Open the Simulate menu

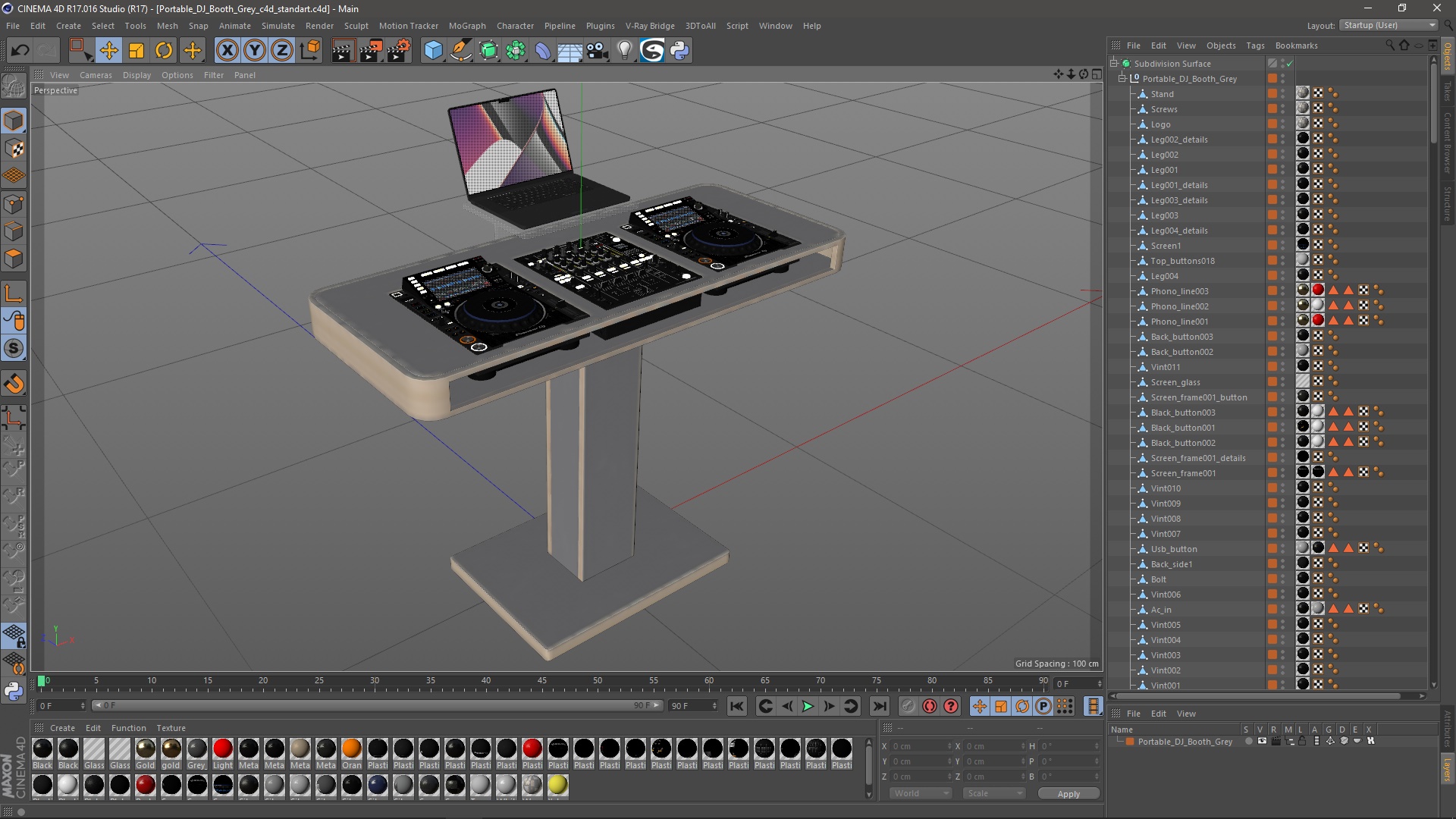coord(278,26)
